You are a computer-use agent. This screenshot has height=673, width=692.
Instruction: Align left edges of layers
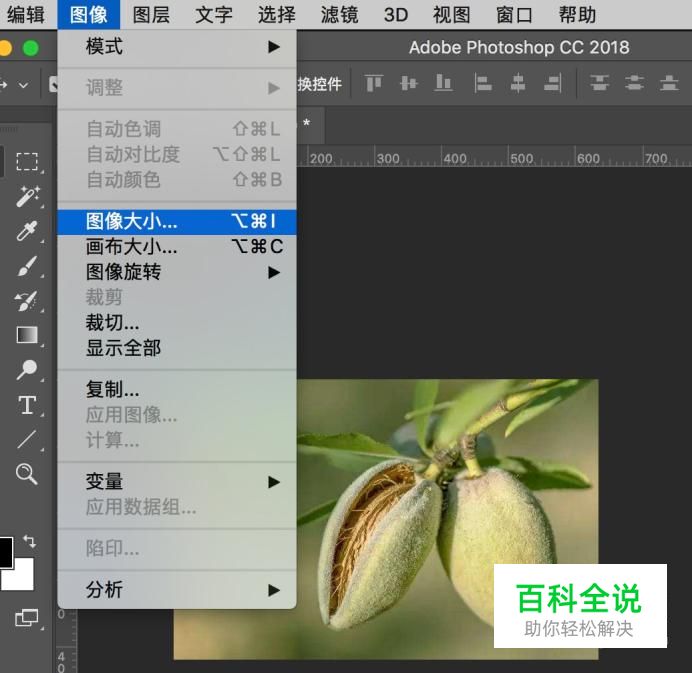483,83
